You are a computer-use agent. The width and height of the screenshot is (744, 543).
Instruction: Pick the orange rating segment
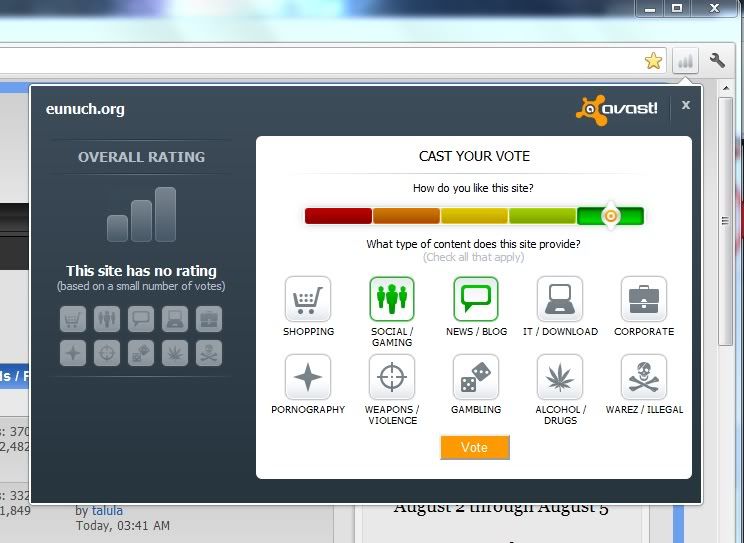tap(406, 216)
